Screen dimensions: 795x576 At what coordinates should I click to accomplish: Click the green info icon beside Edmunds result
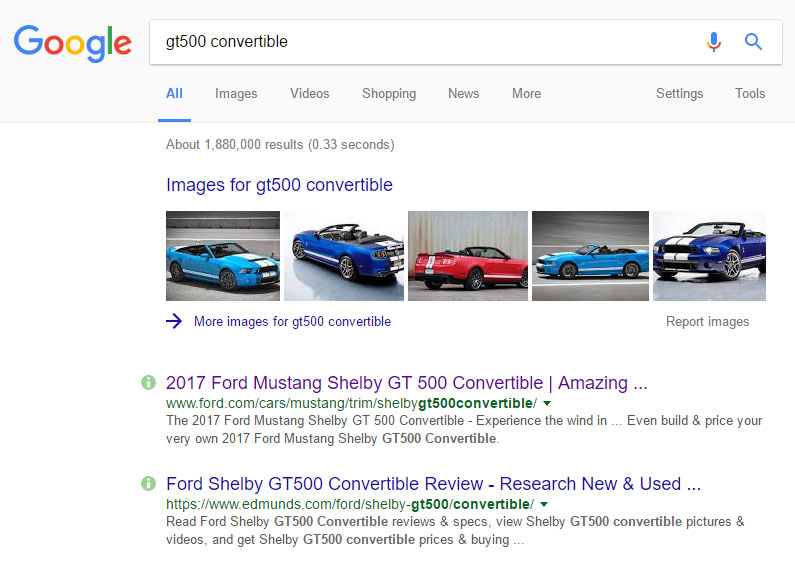[x=149, y=484]
